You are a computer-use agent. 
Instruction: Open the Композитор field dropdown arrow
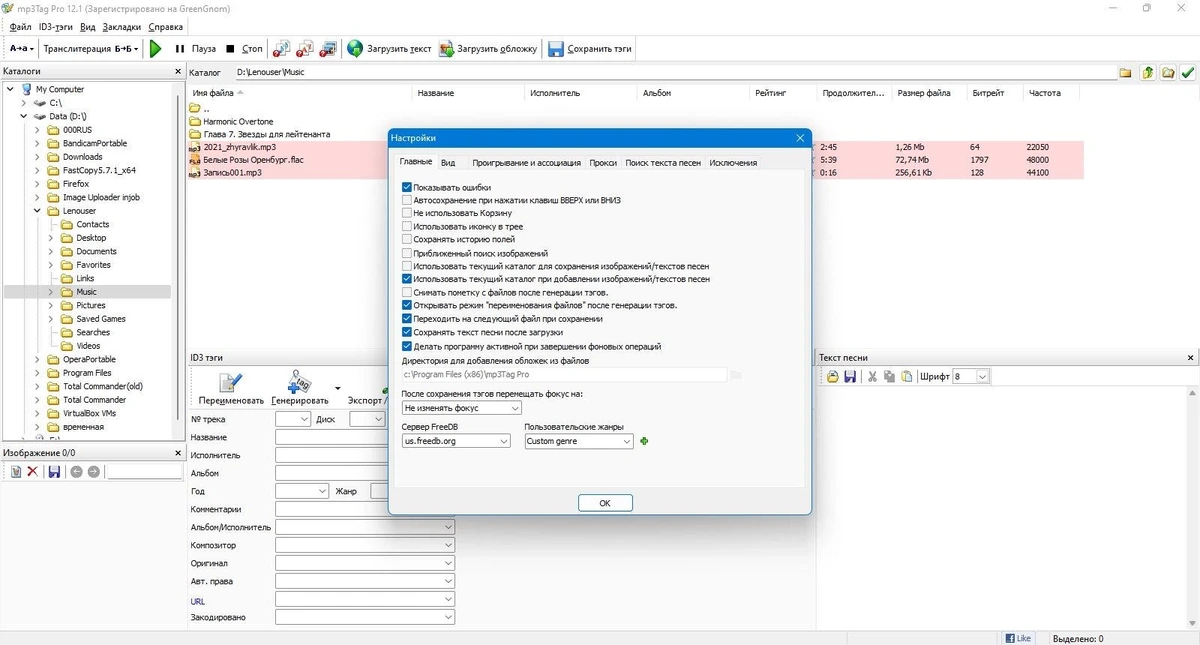[448, 545]
